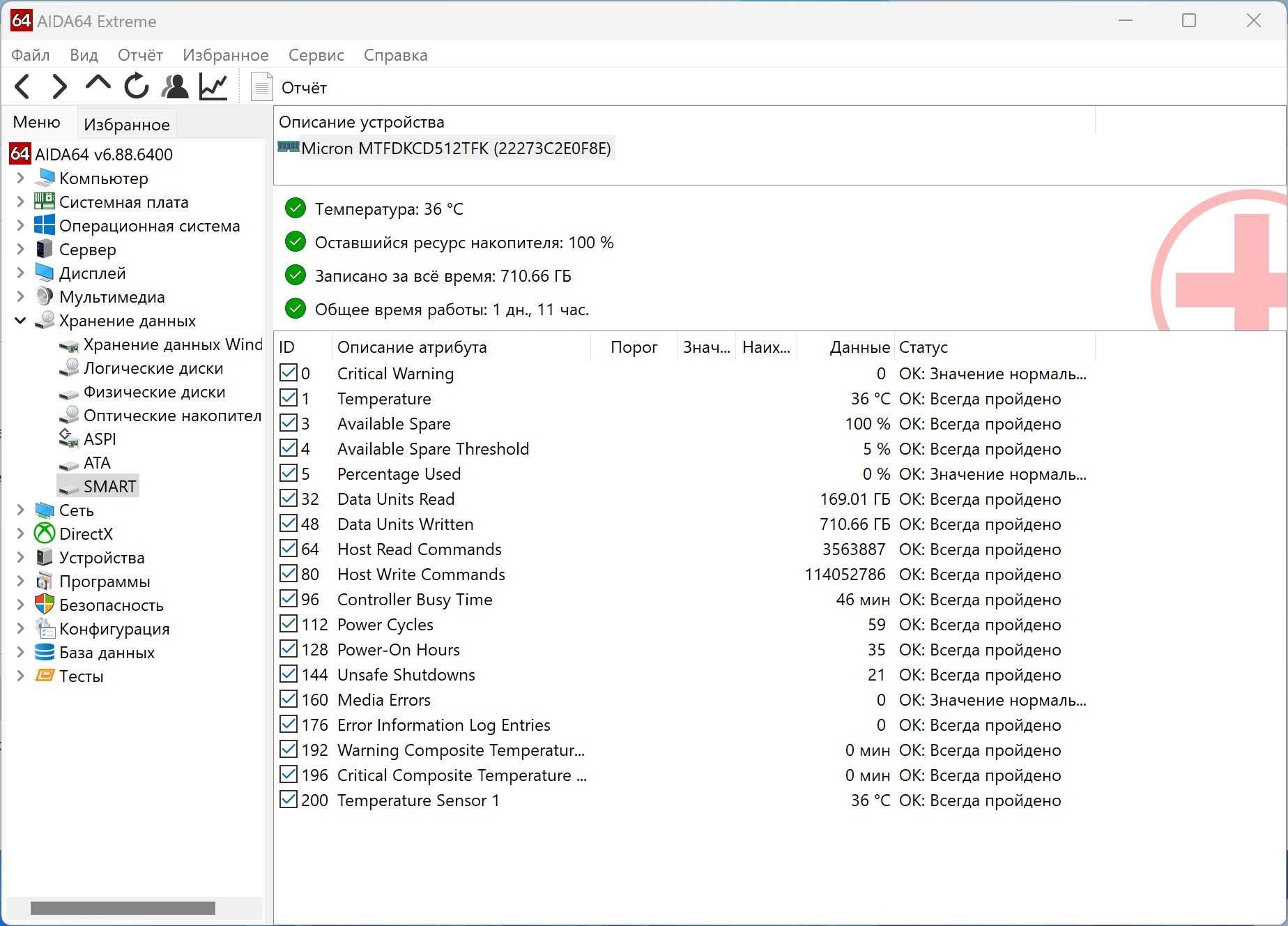This screenshot has width=1288, height=926.
Task: Toggle the Unsafe Shutdowns checkbox
Action: (x=289, y=674)
